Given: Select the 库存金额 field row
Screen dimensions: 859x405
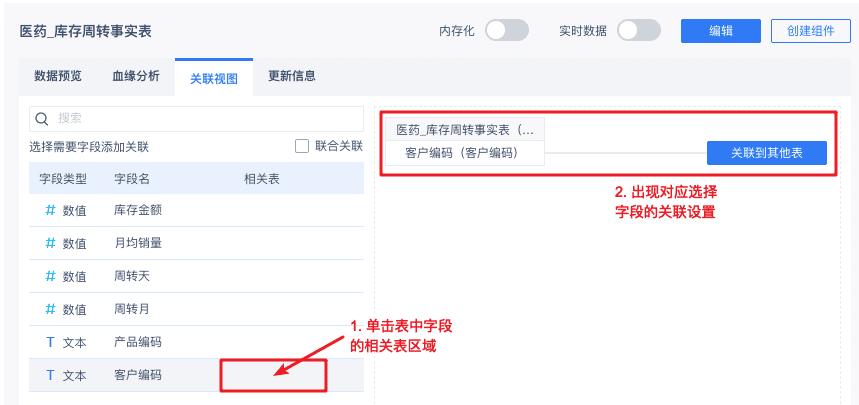Looking at the screenshot, I should pos(195,210).
